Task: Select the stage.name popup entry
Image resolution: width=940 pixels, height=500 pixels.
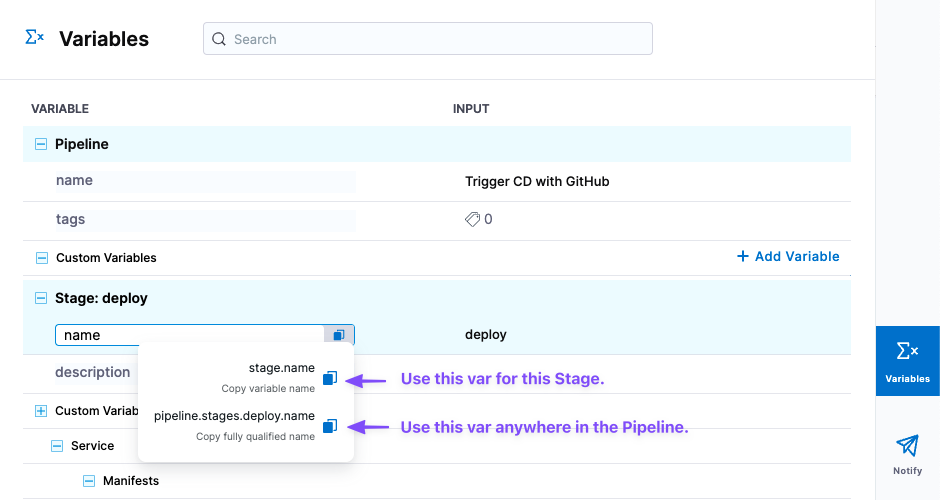Action: click(x=282, y=368)
